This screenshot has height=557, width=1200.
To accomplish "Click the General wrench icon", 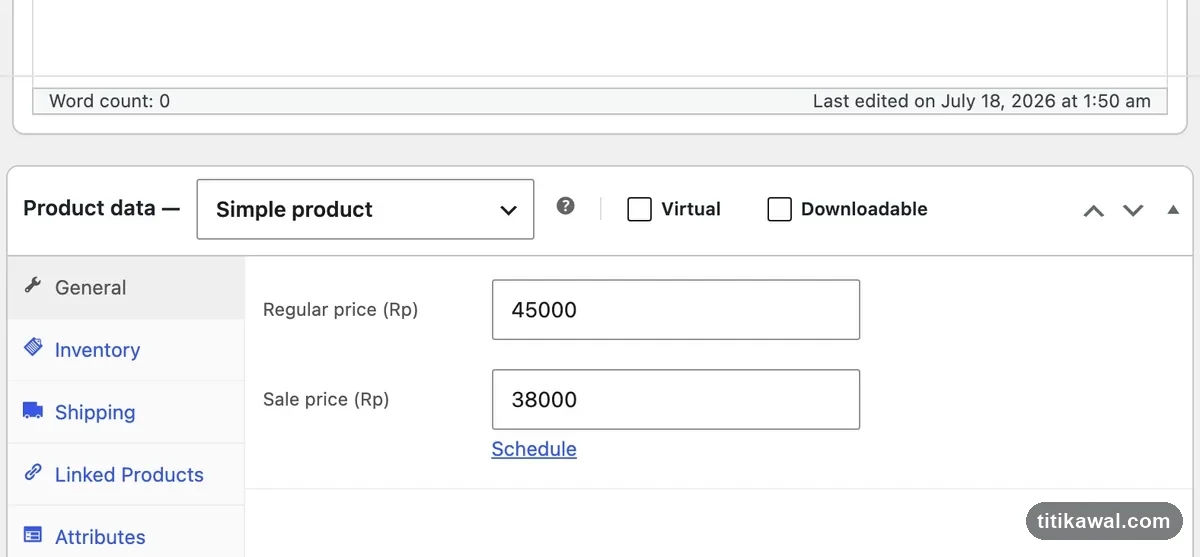I will pyautogui.click(x=33, y=286).
